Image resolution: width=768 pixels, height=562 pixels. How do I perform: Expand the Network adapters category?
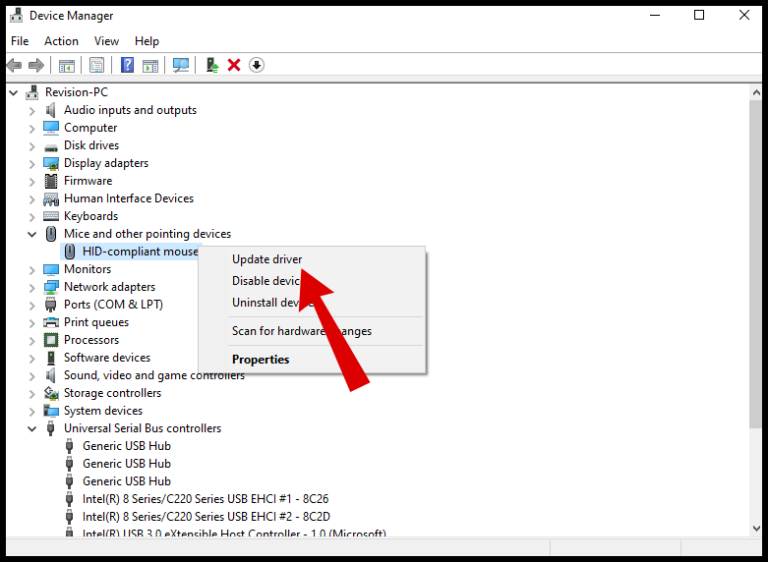[32, 288]
